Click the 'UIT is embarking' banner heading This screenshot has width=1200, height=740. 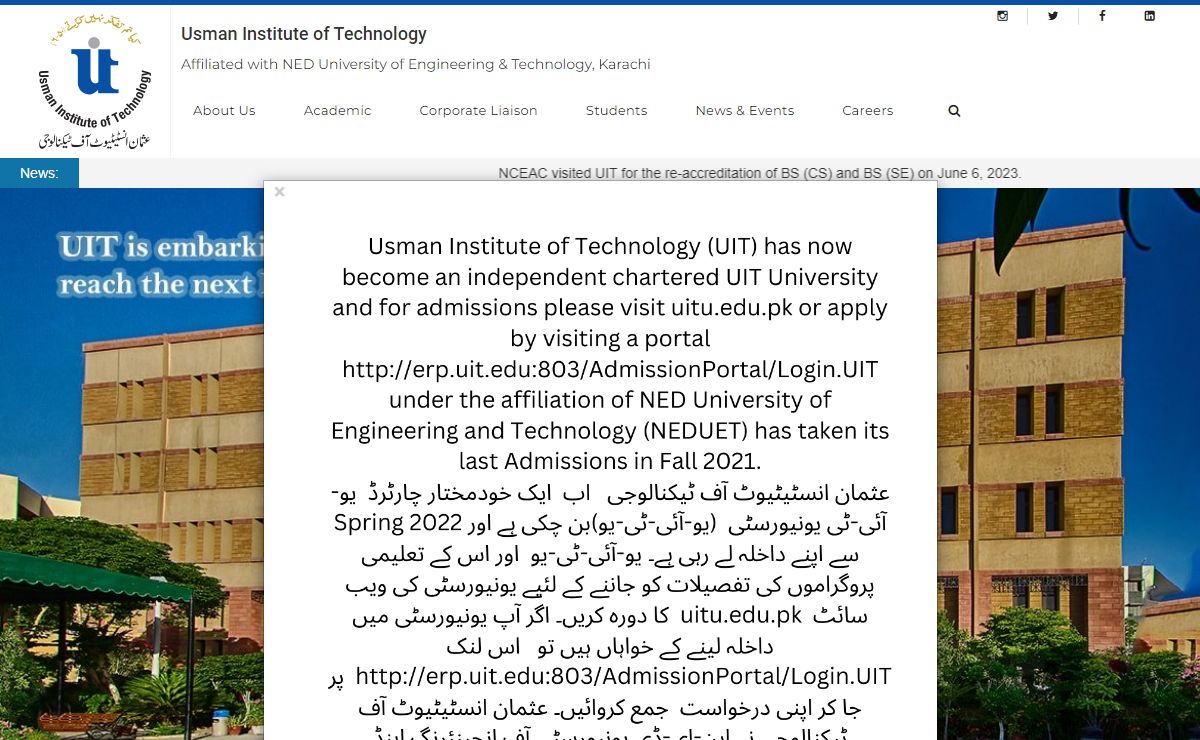pyautogui.click(x=161, y=247)
